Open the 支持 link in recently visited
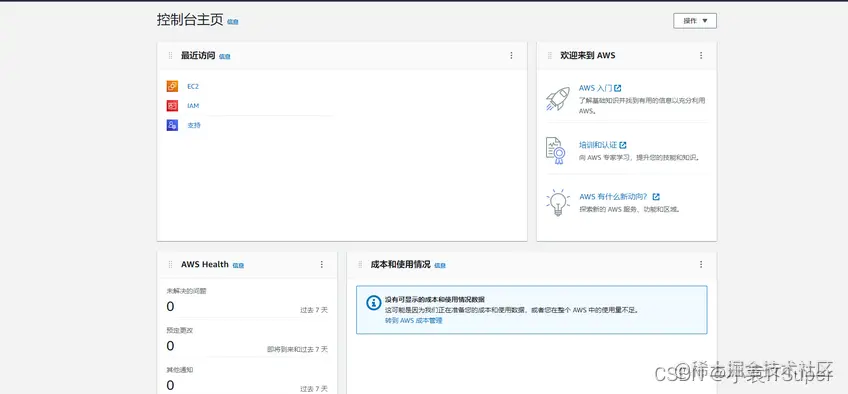 pyautogui.click(x=194, y=125)
